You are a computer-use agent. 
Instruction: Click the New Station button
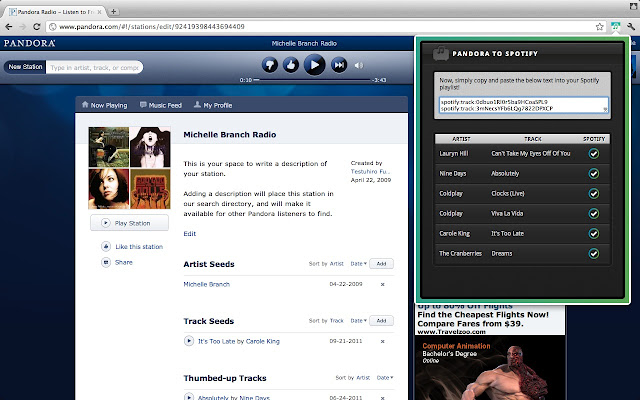(25, 67)
